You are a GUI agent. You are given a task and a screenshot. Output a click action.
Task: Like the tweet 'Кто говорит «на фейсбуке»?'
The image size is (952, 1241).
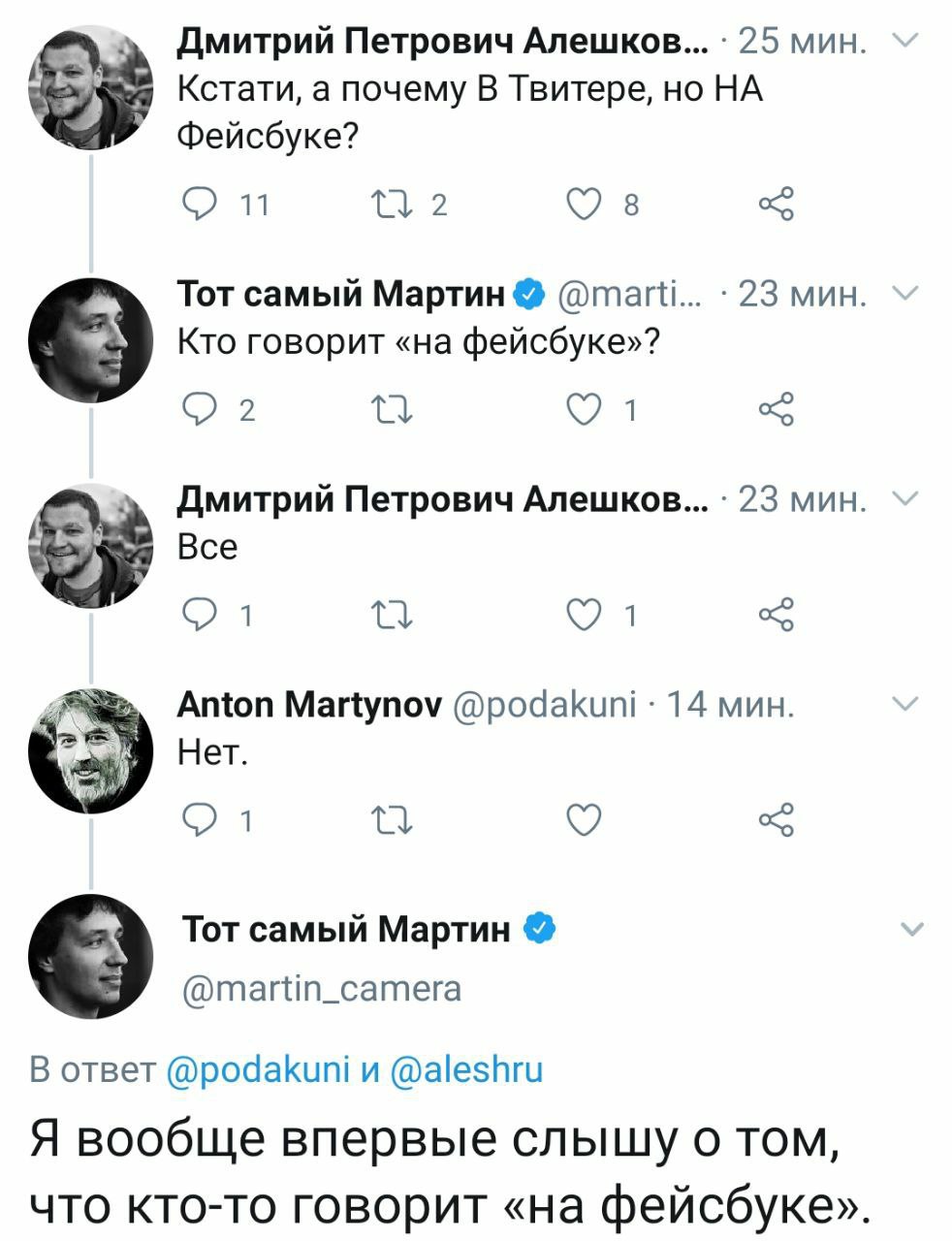586,411
